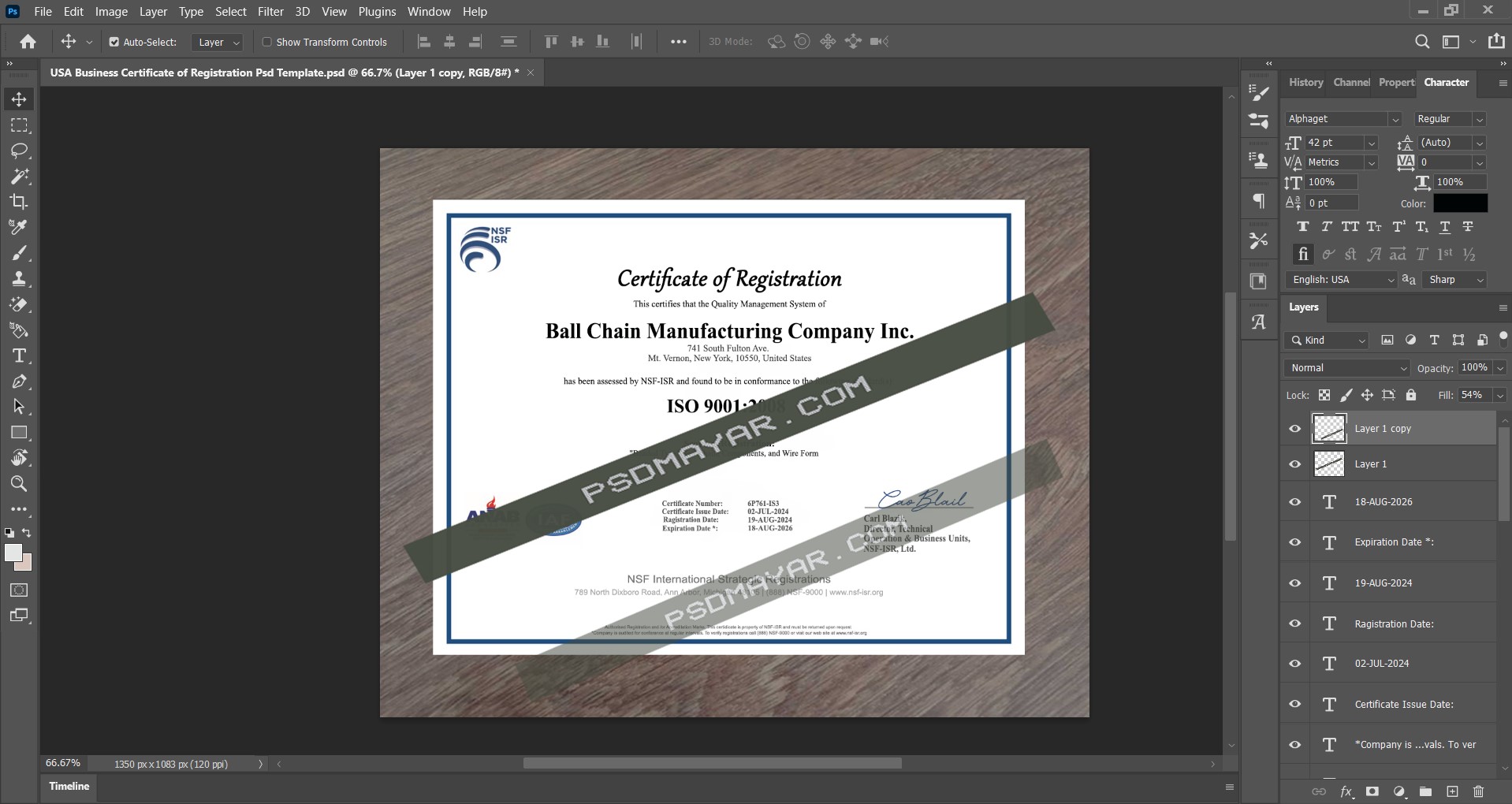The width and height of the screenshot is (1512, 804).
Task: Click the Share icon at top right
Action: coord(1495,42)
